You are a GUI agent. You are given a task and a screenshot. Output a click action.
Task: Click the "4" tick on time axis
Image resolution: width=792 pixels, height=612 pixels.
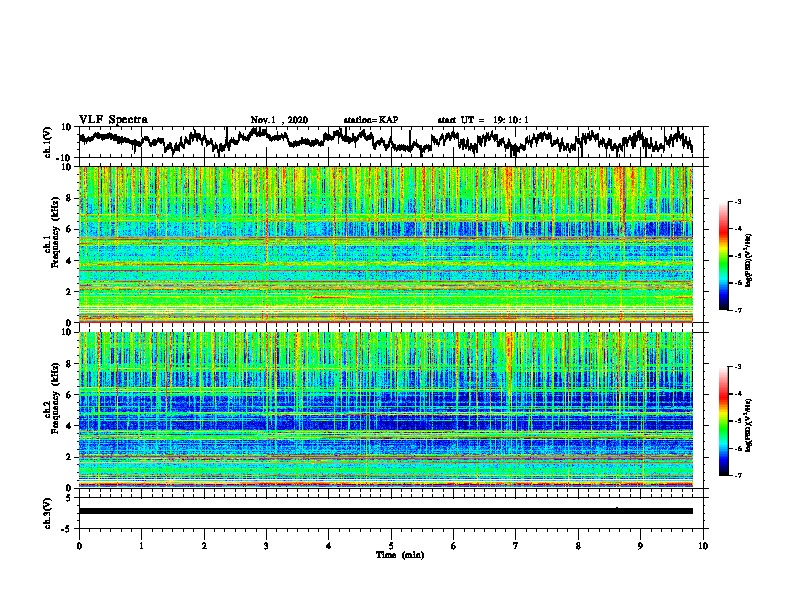tap(328, 546)
